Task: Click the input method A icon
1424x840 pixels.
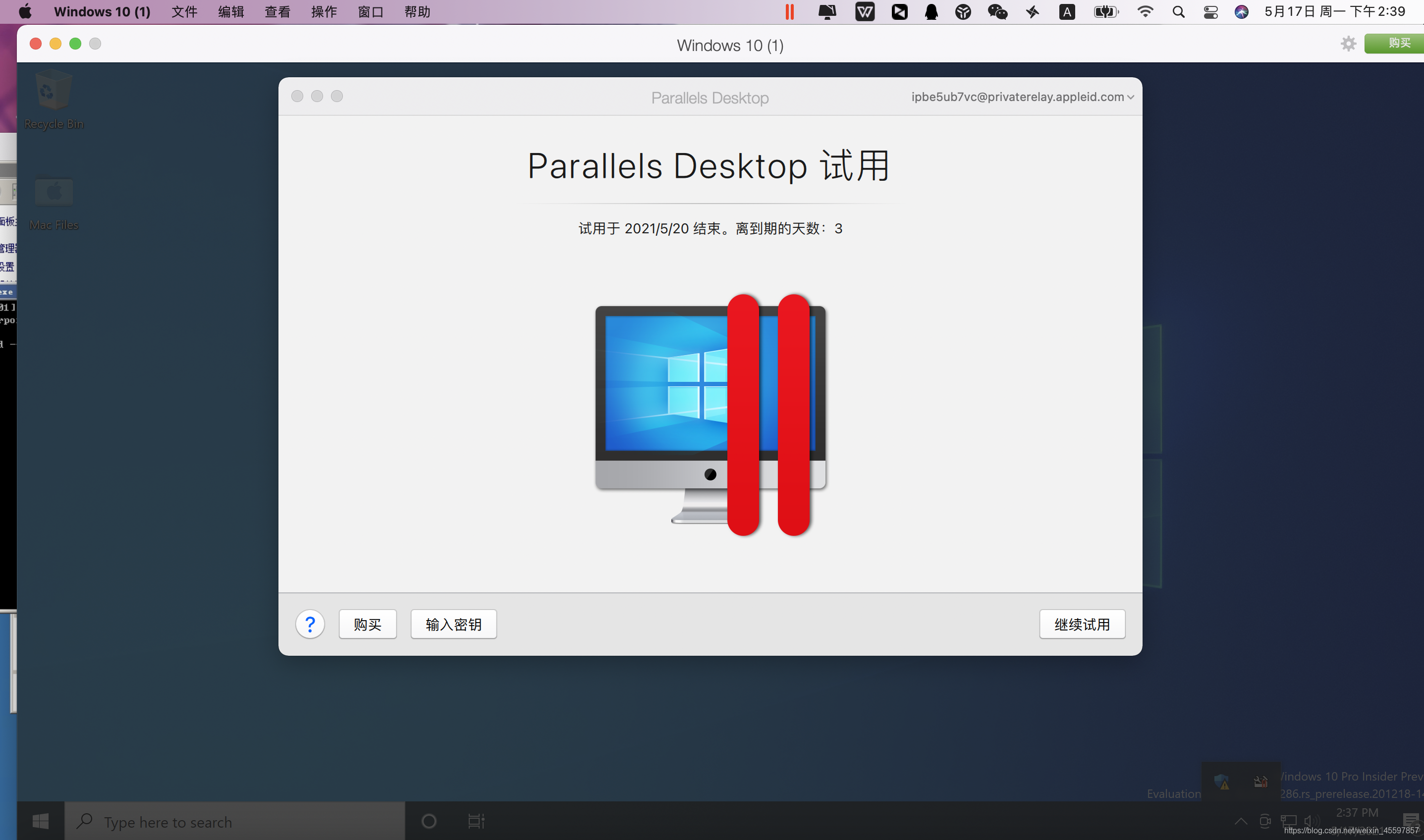Action: (x=1067, y=12)
